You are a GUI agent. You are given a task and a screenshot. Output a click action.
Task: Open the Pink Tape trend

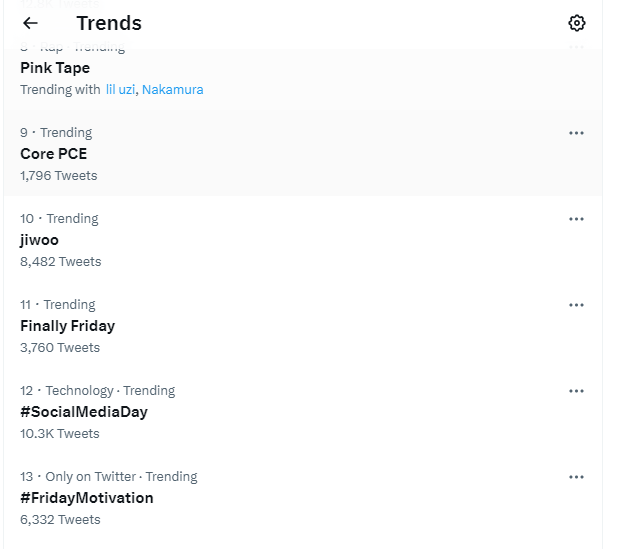pyautogui.click(x=55, y=68)
